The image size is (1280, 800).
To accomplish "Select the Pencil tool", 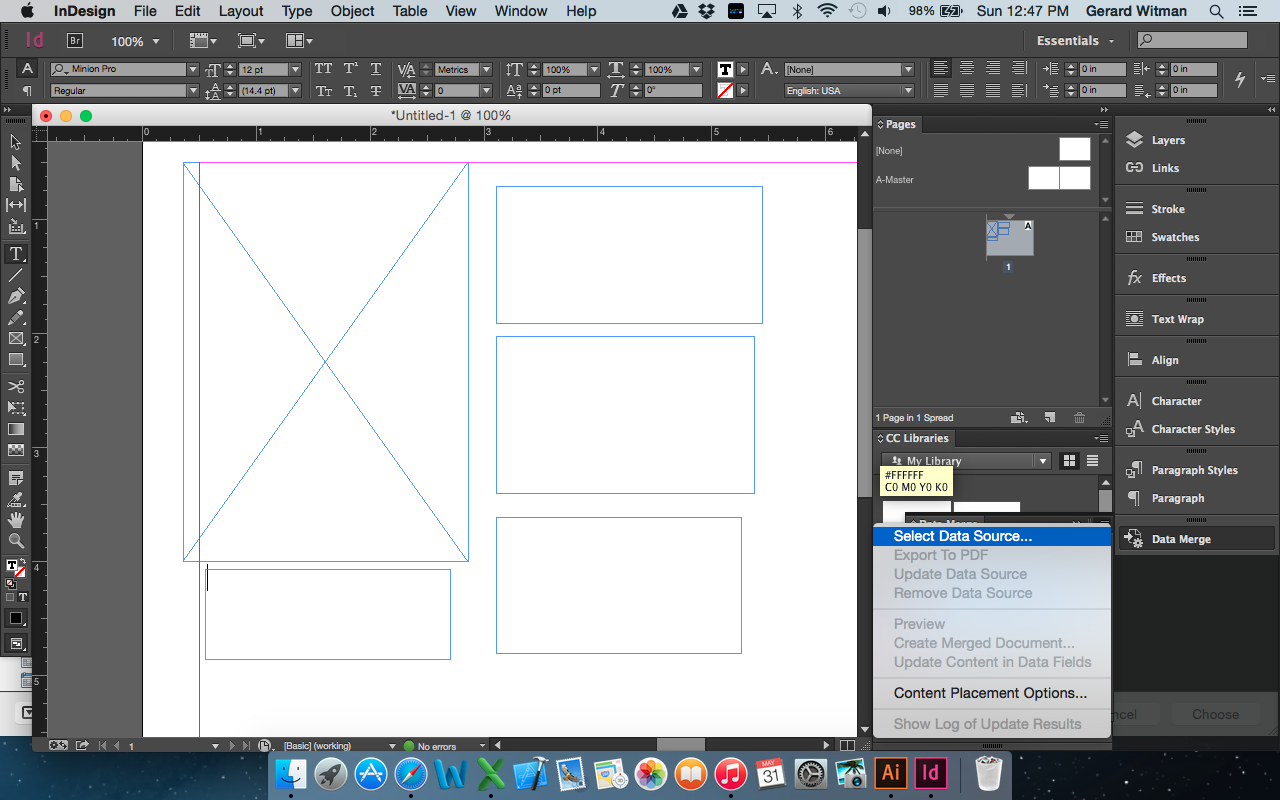I will [x=16, y=317].
